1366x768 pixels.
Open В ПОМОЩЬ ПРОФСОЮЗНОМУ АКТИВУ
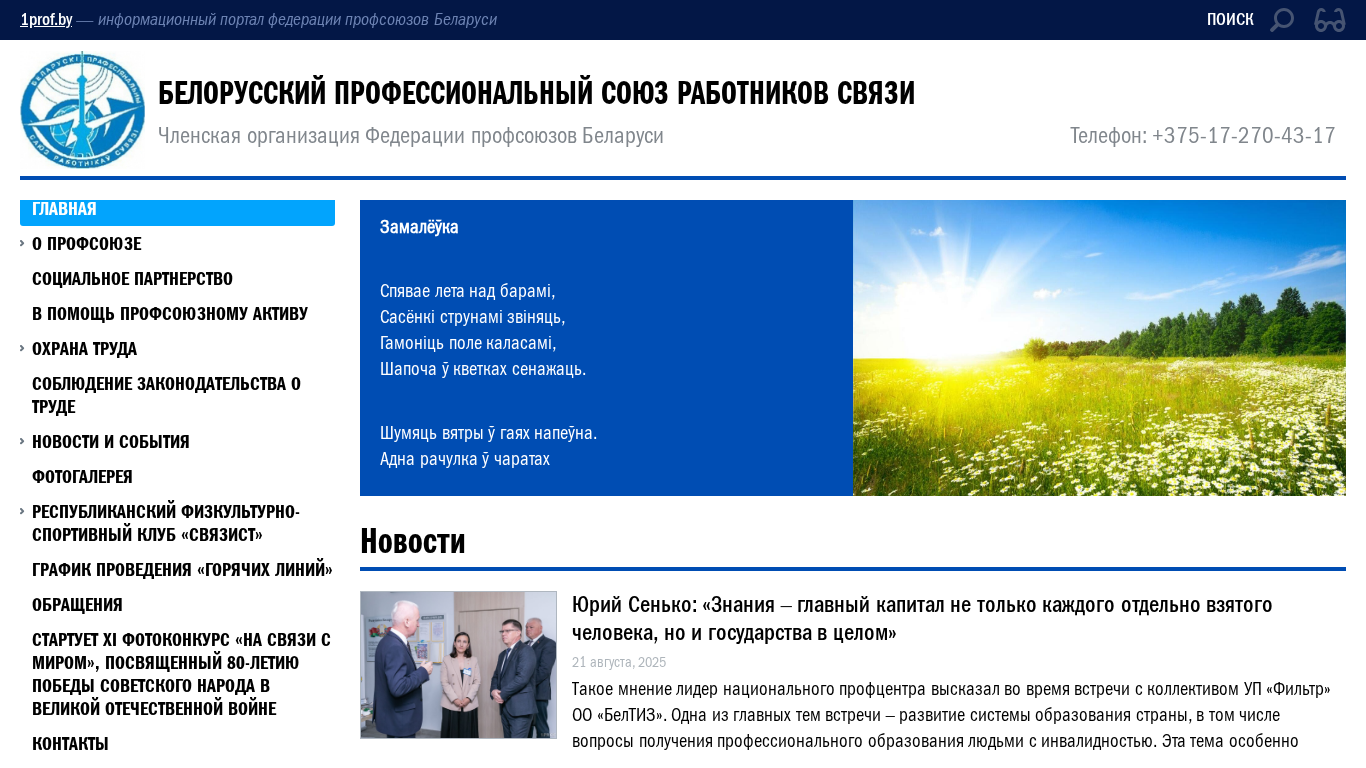coord(170,314)
